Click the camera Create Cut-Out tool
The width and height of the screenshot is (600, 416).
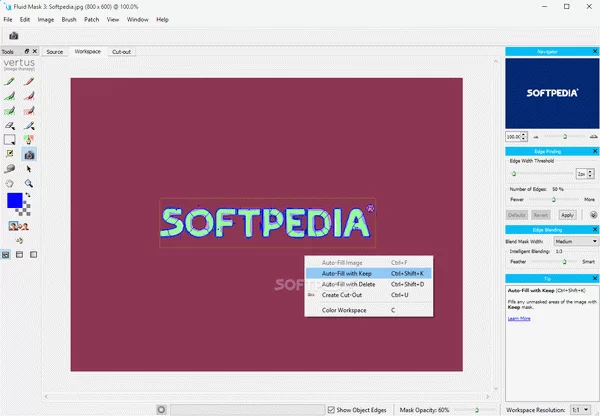coord(30,155)
